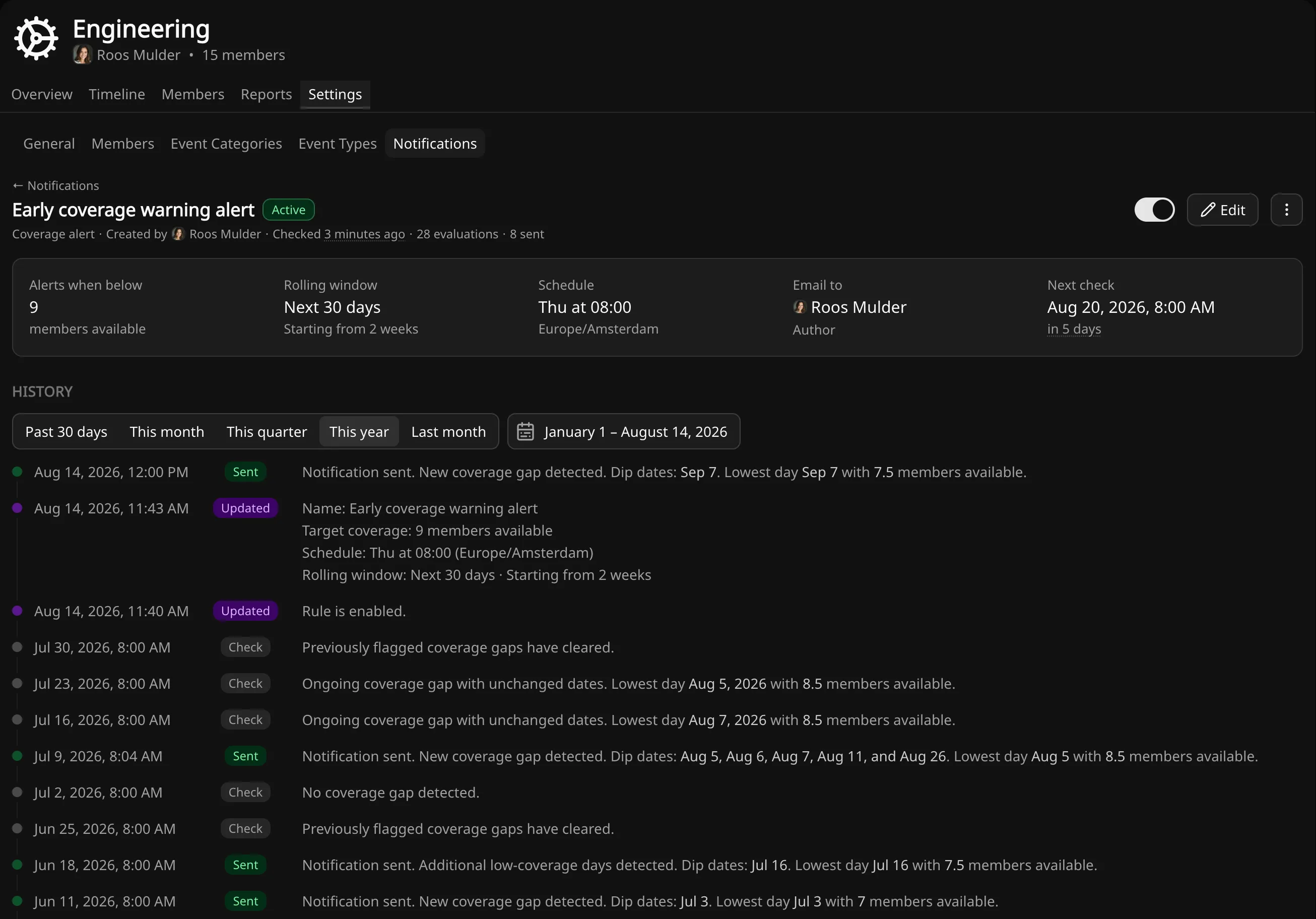Open the Timeline tab
Image resolution: width=1316 pixels, height=919 pixels.
(x=117, y=94)
